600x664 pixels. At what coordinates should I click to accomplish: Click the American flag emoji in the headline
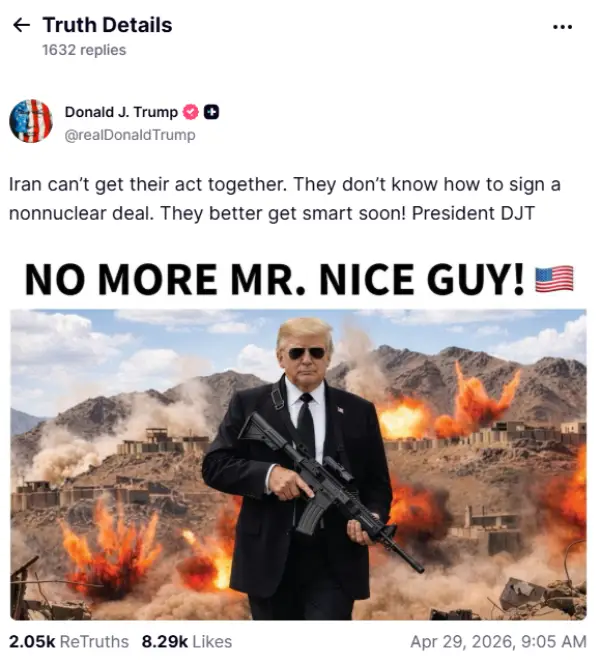click(554, 279)
